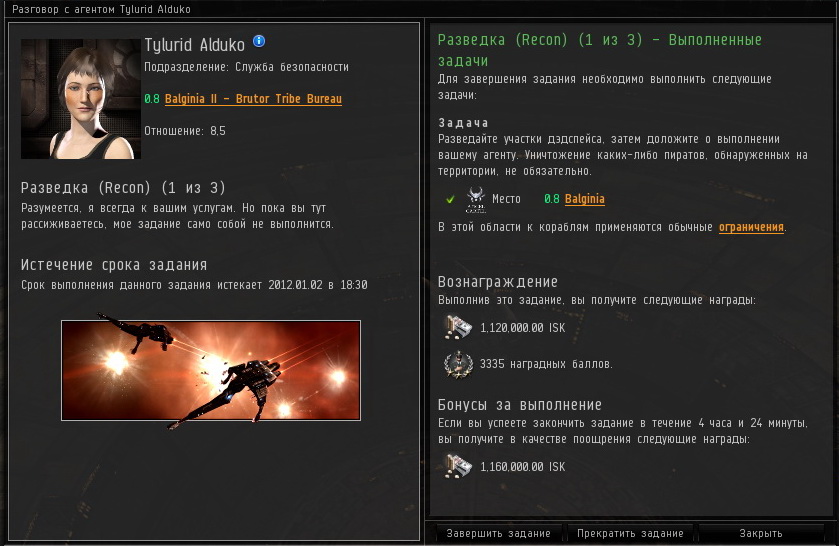Open the Tylurid Alduko agent portrait
This screenshot has width=839, height=546.
[x=81, y=98]
